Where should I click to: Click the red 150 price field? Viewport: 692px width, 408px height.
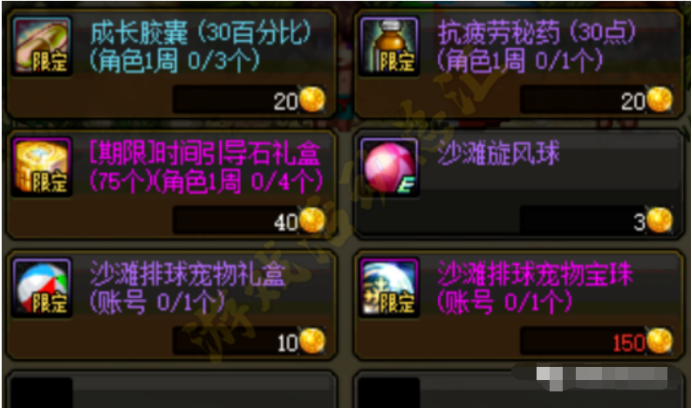pos(597,340)
